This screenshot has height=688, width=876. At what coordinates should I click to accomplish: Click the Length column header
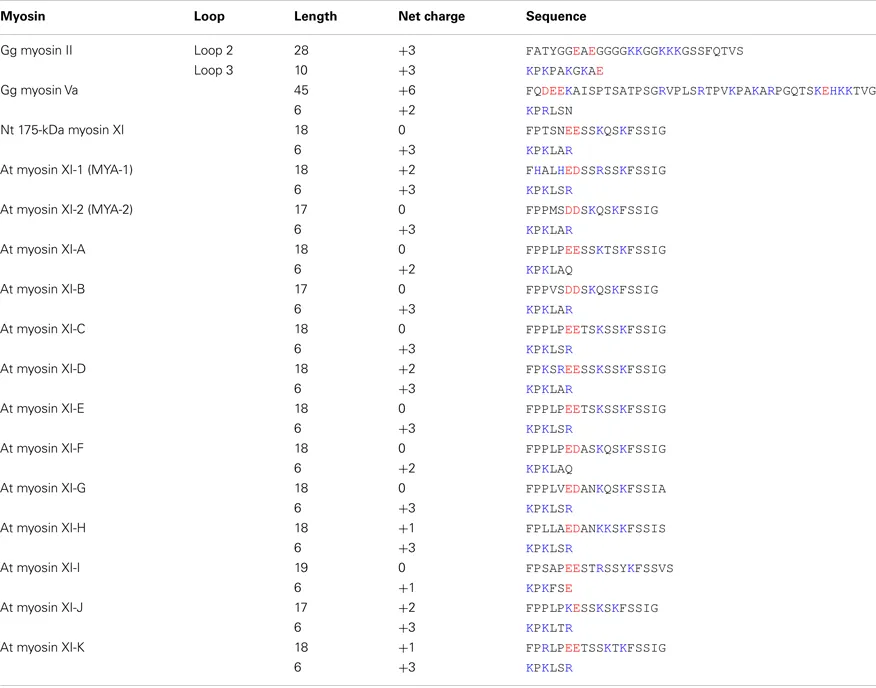[x=316, y=16]
